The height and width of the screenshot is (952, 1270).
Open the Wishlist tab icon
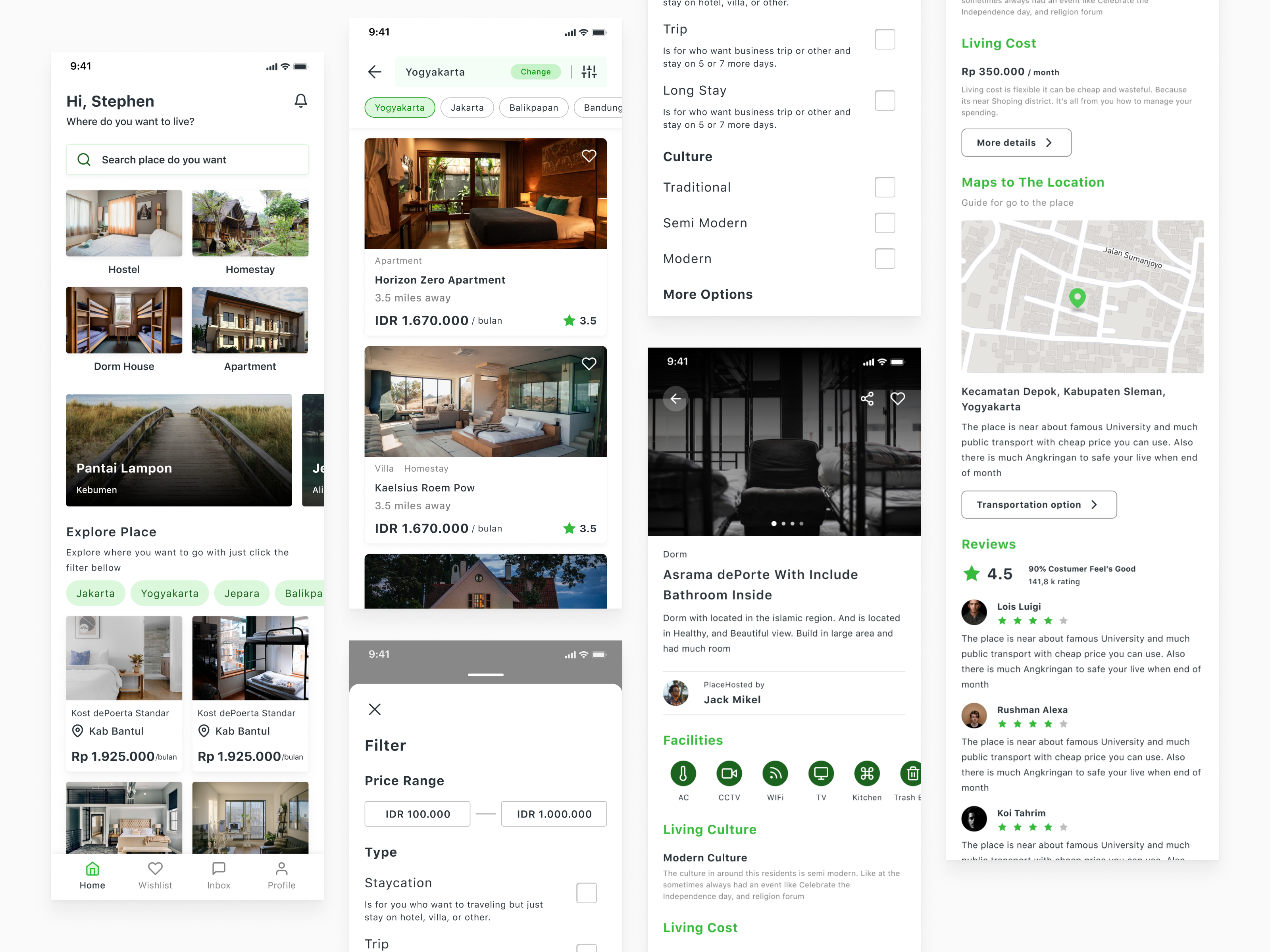tap(155, 869)
